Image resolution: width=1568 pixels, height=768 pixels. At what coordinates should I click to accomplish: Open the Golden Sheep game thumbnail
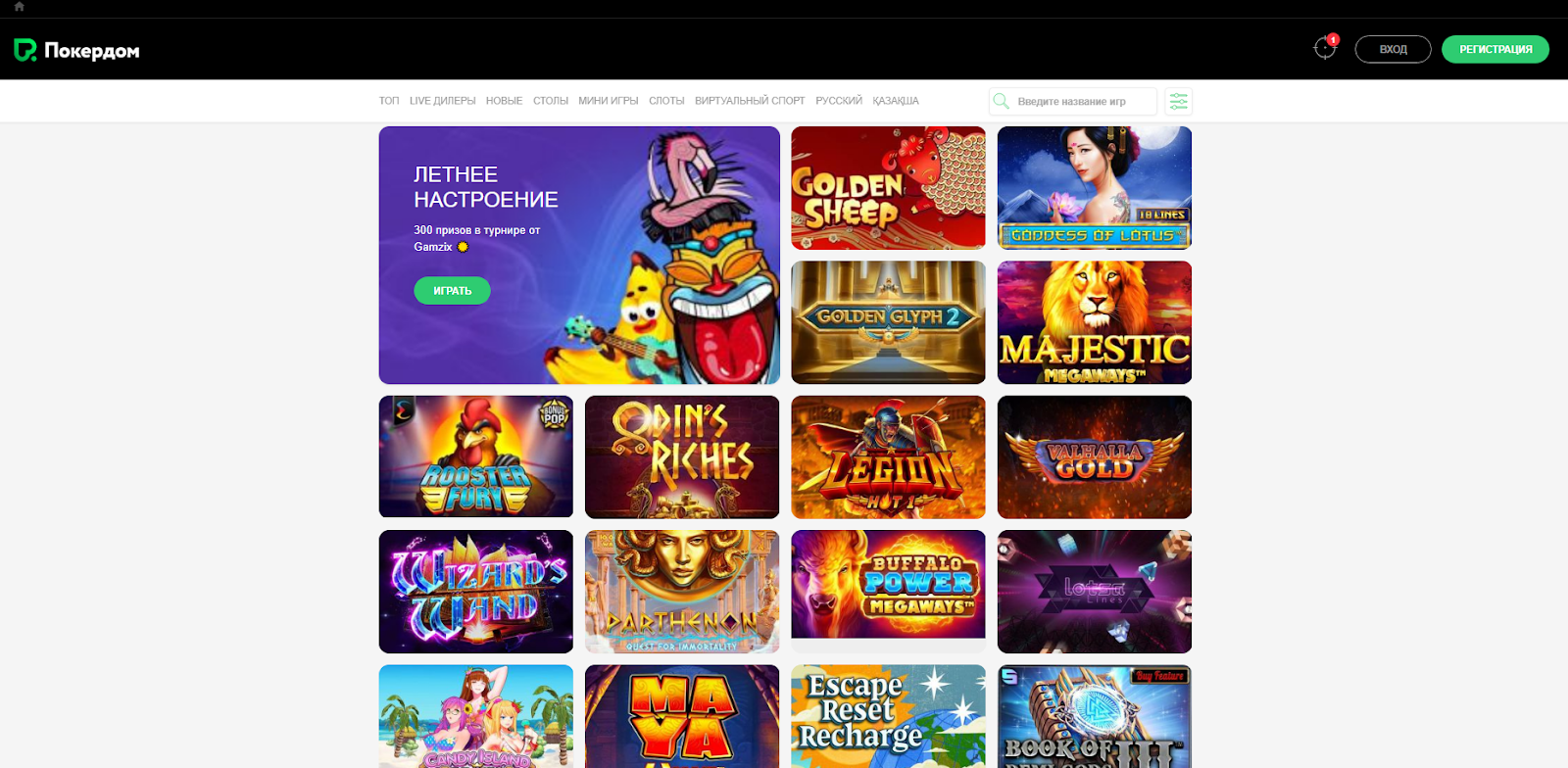(x=888, y=188)
